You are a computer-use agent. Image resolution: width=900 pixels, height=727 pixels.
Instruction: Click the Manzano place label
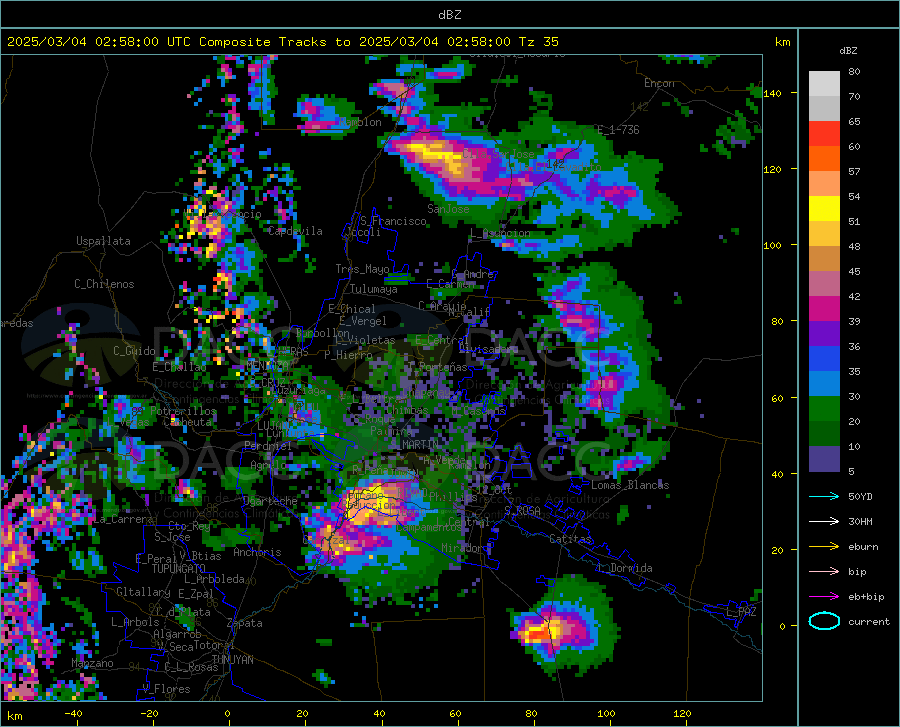(92, 663)
